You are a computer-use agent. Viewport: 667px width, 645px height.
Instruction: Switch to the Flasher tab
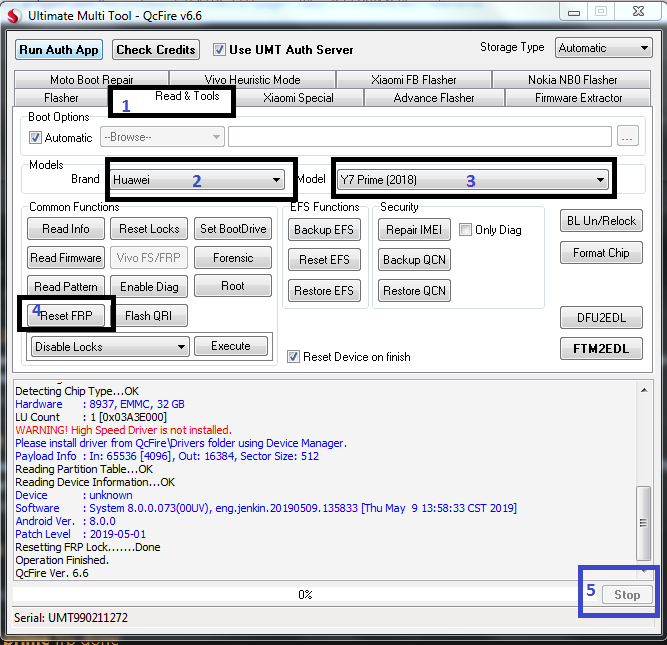pyautogui.click(x=61, y=98)
